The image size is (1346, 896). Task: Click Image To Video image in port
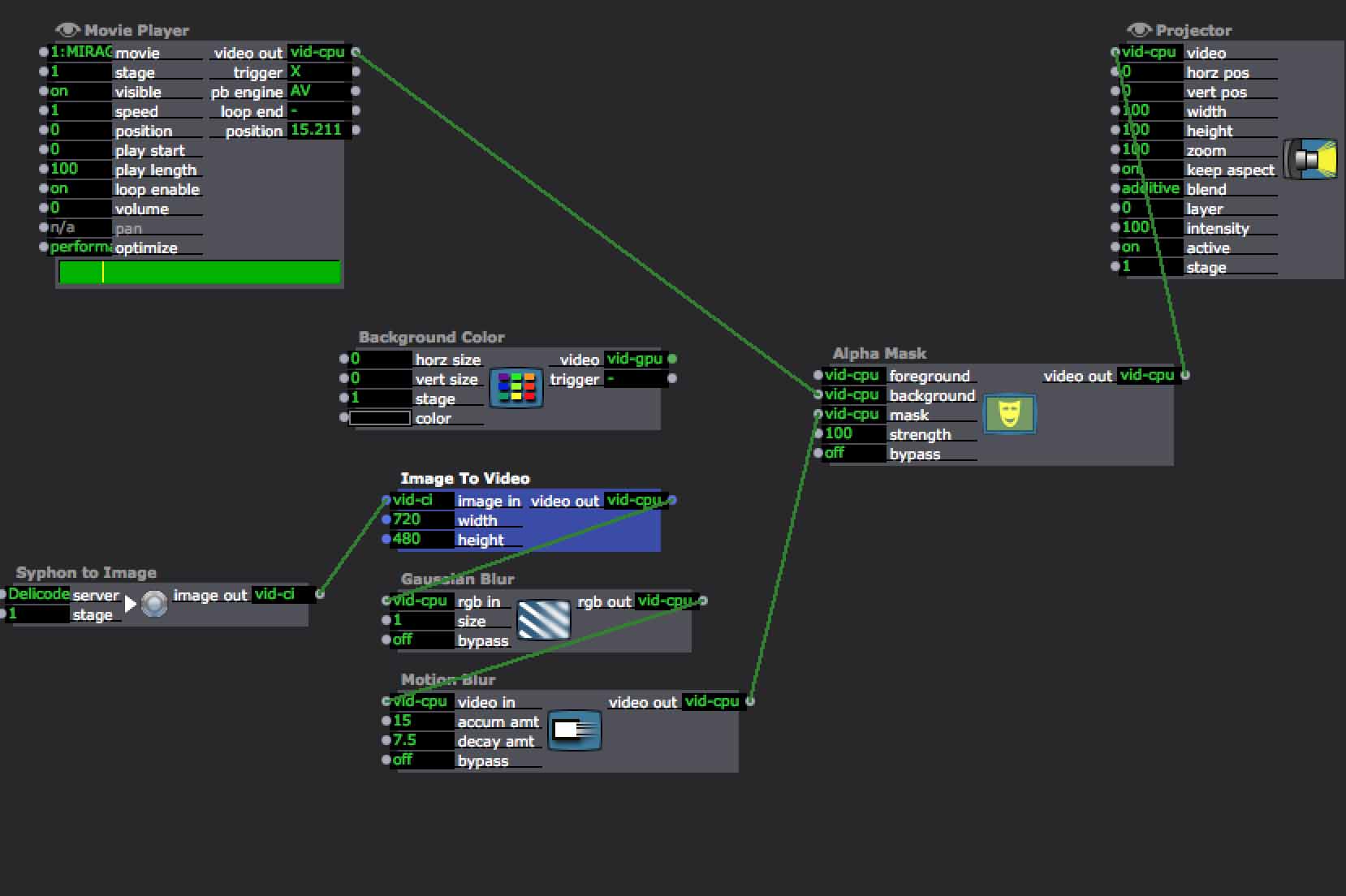(386, 500)
